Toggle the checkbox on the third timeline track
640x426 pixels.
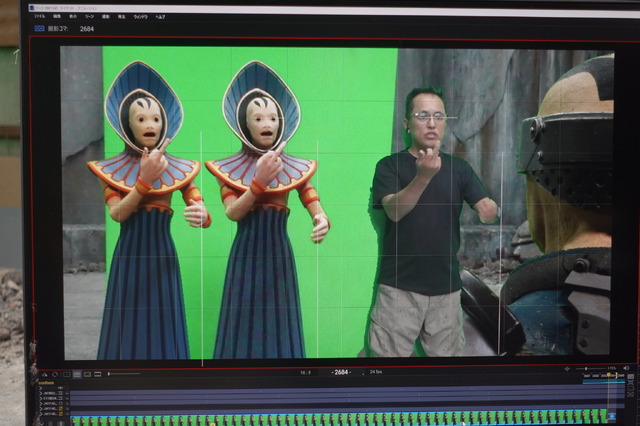click(61, 402)
